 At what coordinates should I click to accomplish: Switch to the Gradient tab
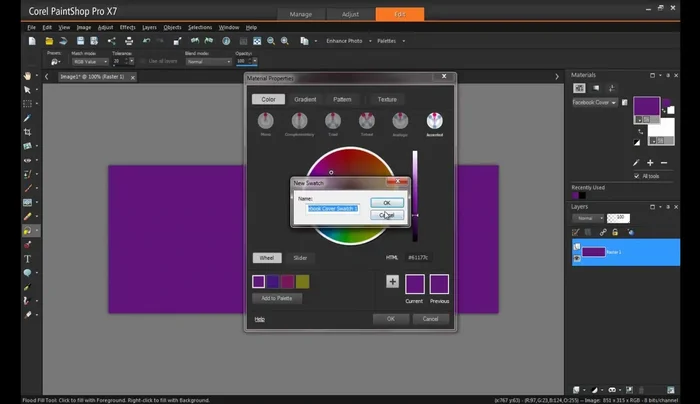point(305,99)
